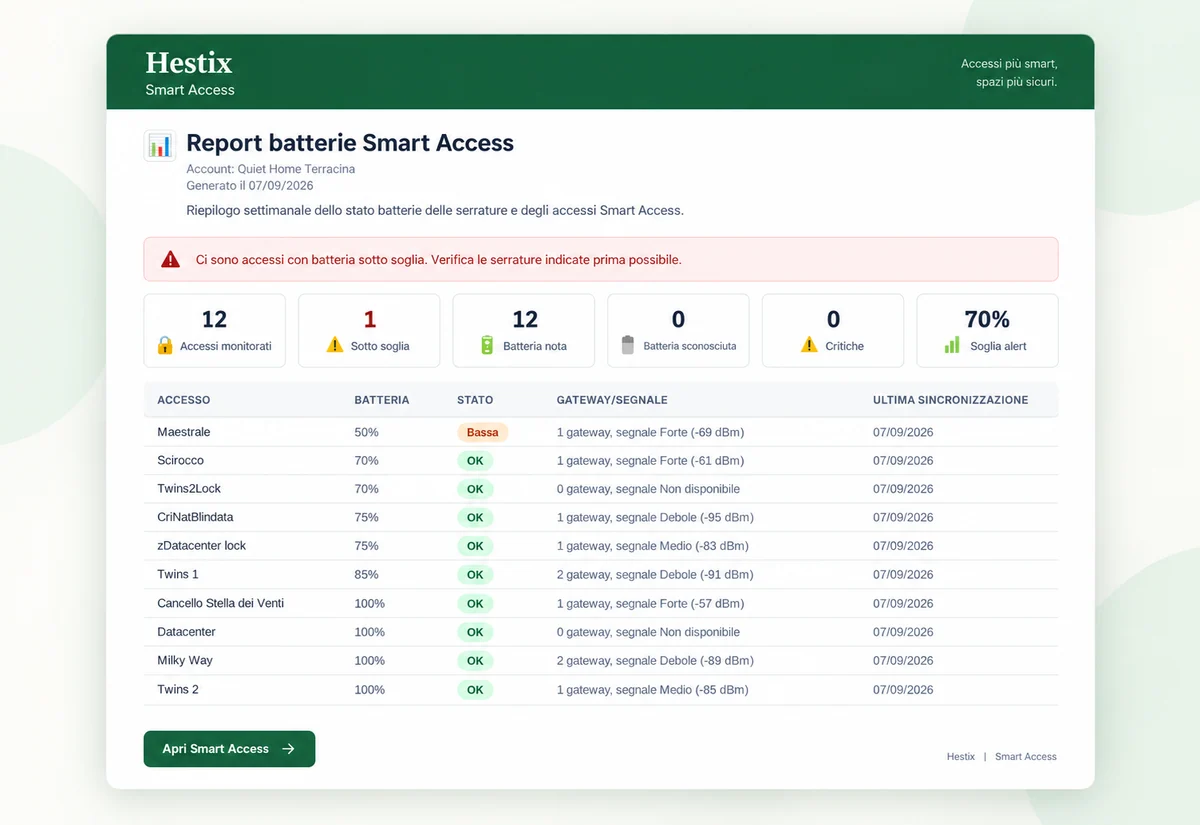Click the Generato il 07/09/2026 line

250,186
